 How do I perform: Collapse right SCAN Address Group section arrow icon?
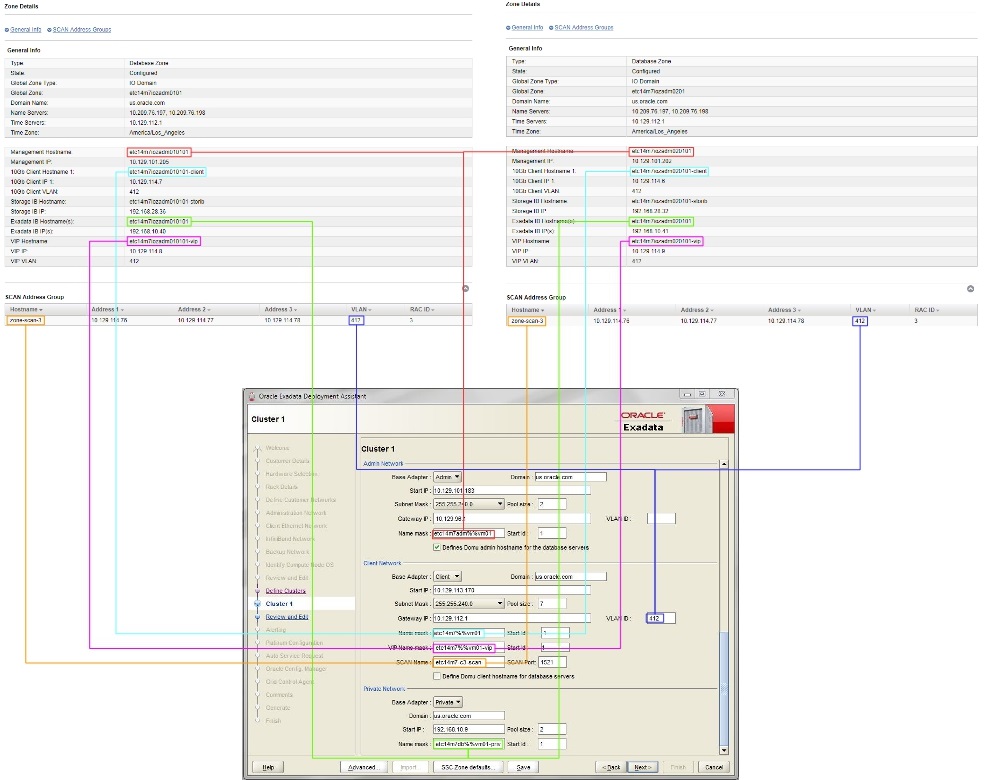pyautogui.click(x=970, y=289)
